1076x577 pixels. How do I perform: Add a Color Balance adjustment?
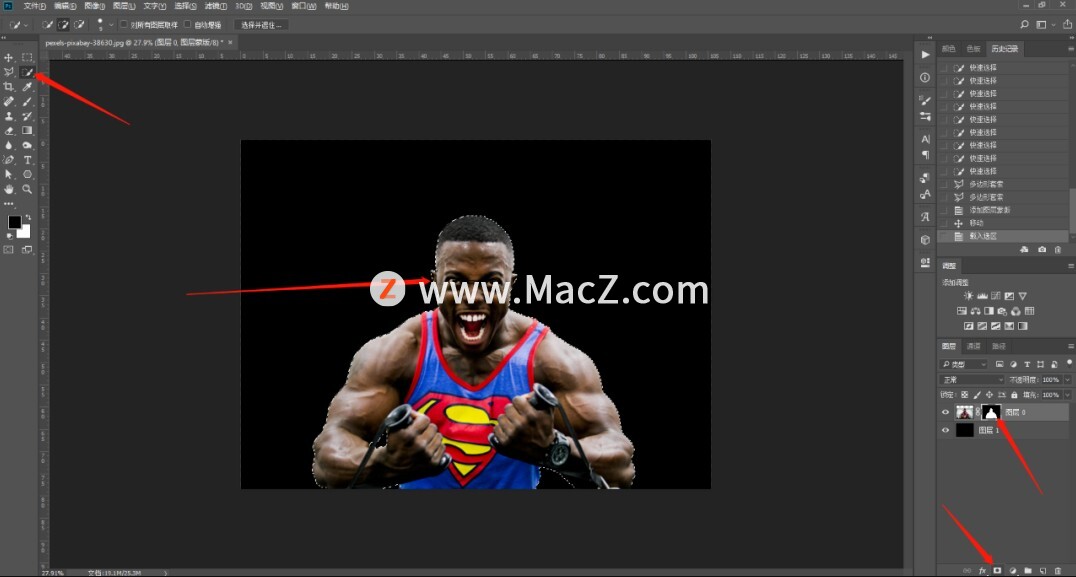pos(975,311)
